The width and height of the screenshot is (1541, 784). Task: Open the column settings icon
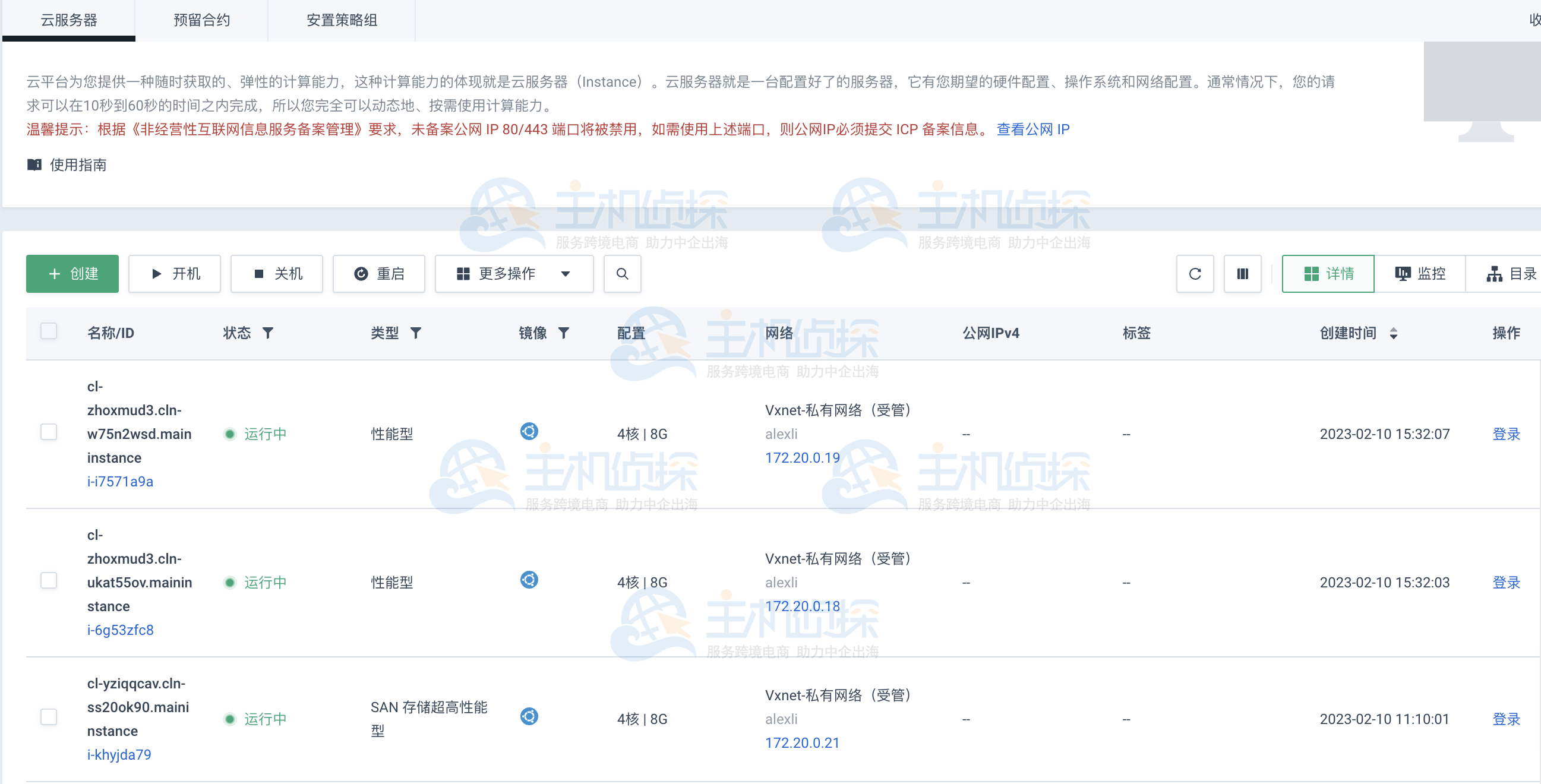pos(1243,274)
